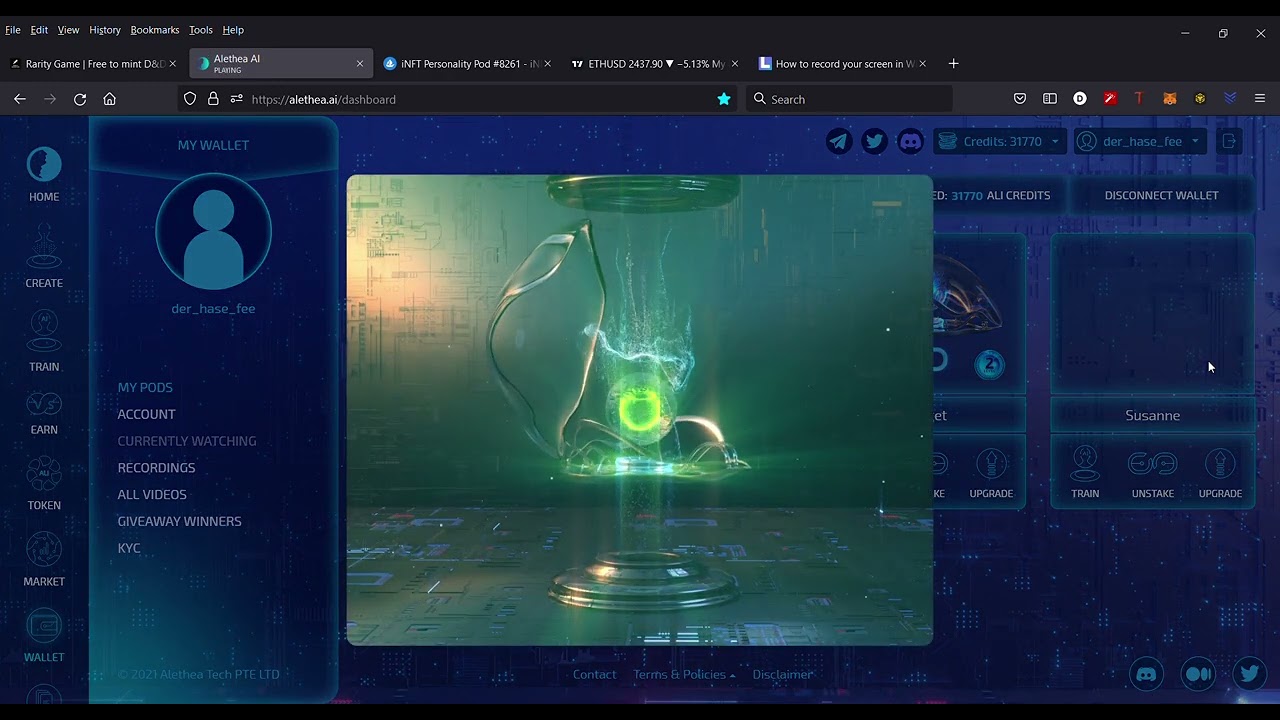
Task: Open the Pocket save icon in toolbar
Action: coord(1020,99)
